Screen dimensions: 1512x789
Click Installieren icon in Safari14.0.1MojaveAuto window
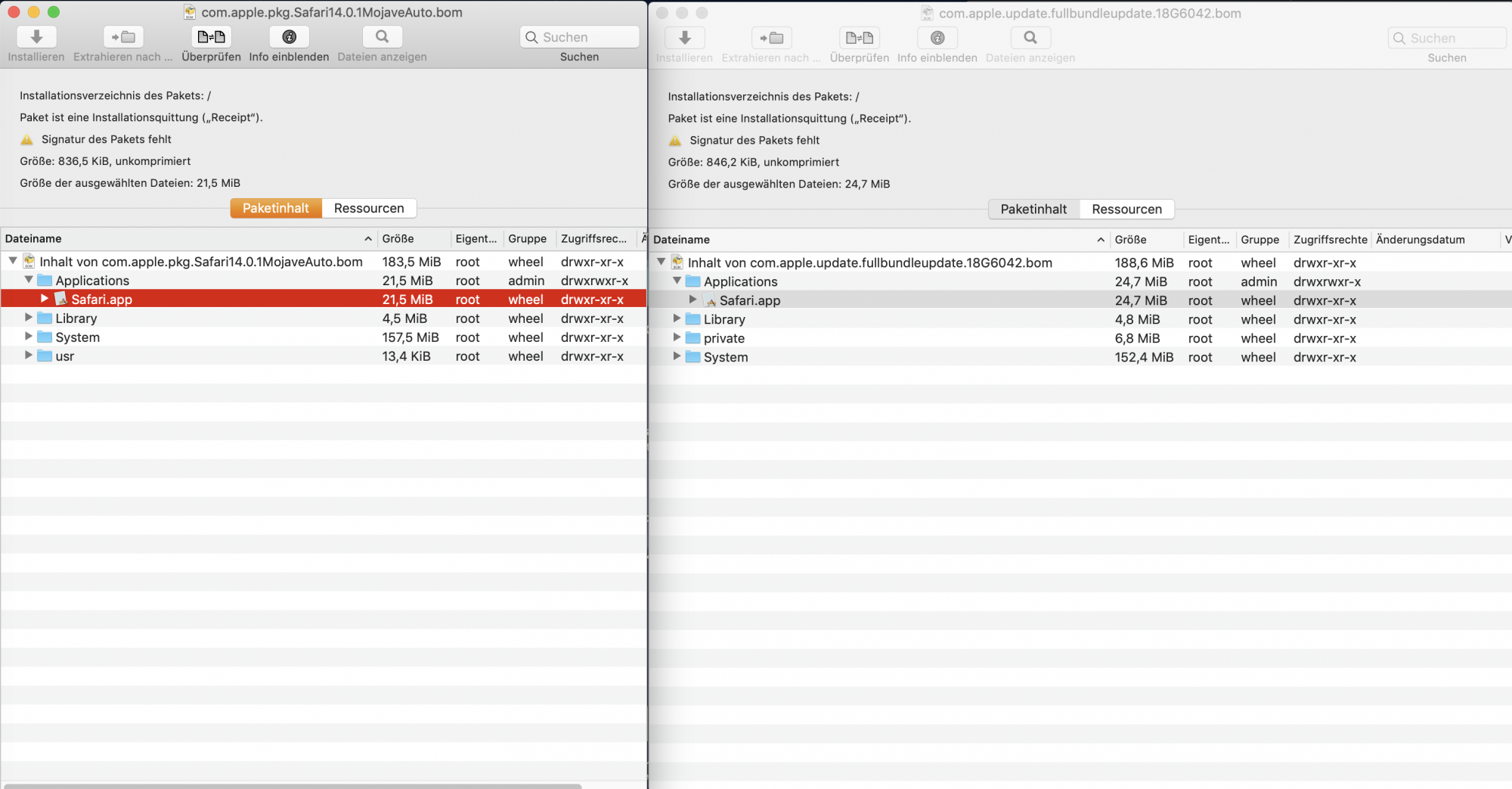[36, 36]
